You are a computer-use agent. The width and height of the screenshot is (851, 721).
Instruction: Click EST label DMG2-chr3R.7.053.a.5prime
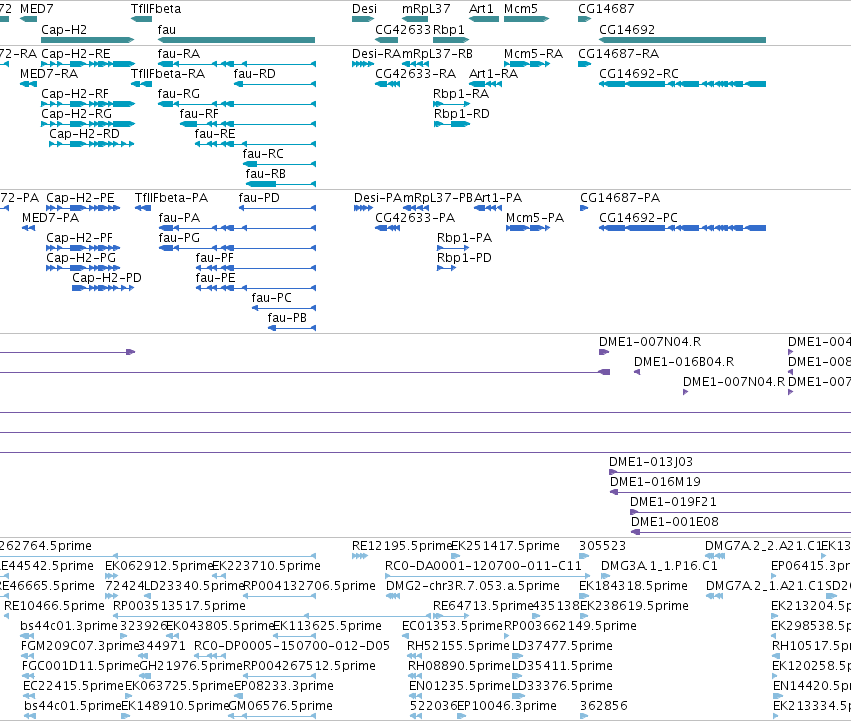click(x=473, y=586)
